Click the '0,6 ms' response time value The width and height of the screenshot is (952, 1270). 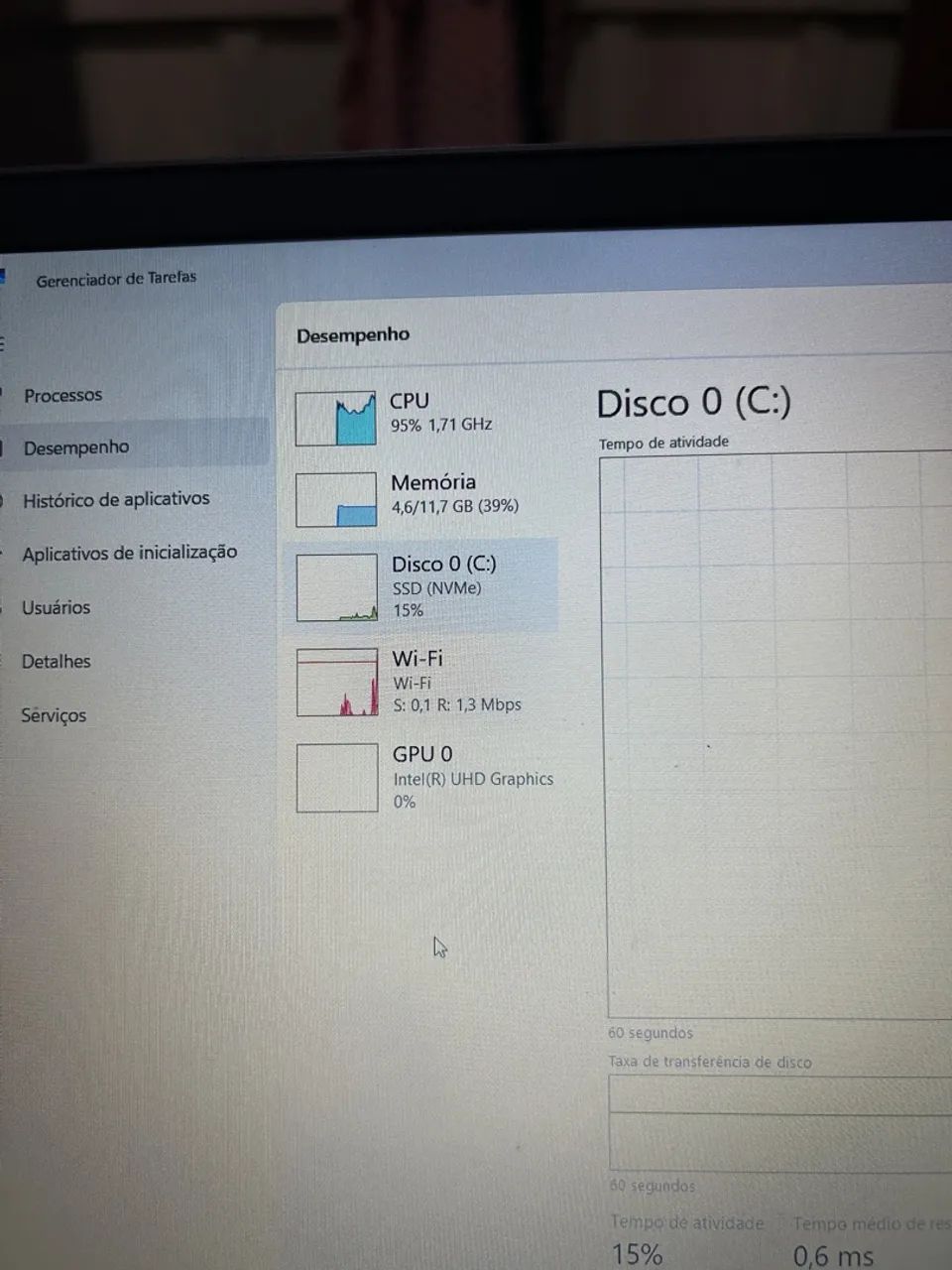pyautogui.click(x=833, y=1256)
